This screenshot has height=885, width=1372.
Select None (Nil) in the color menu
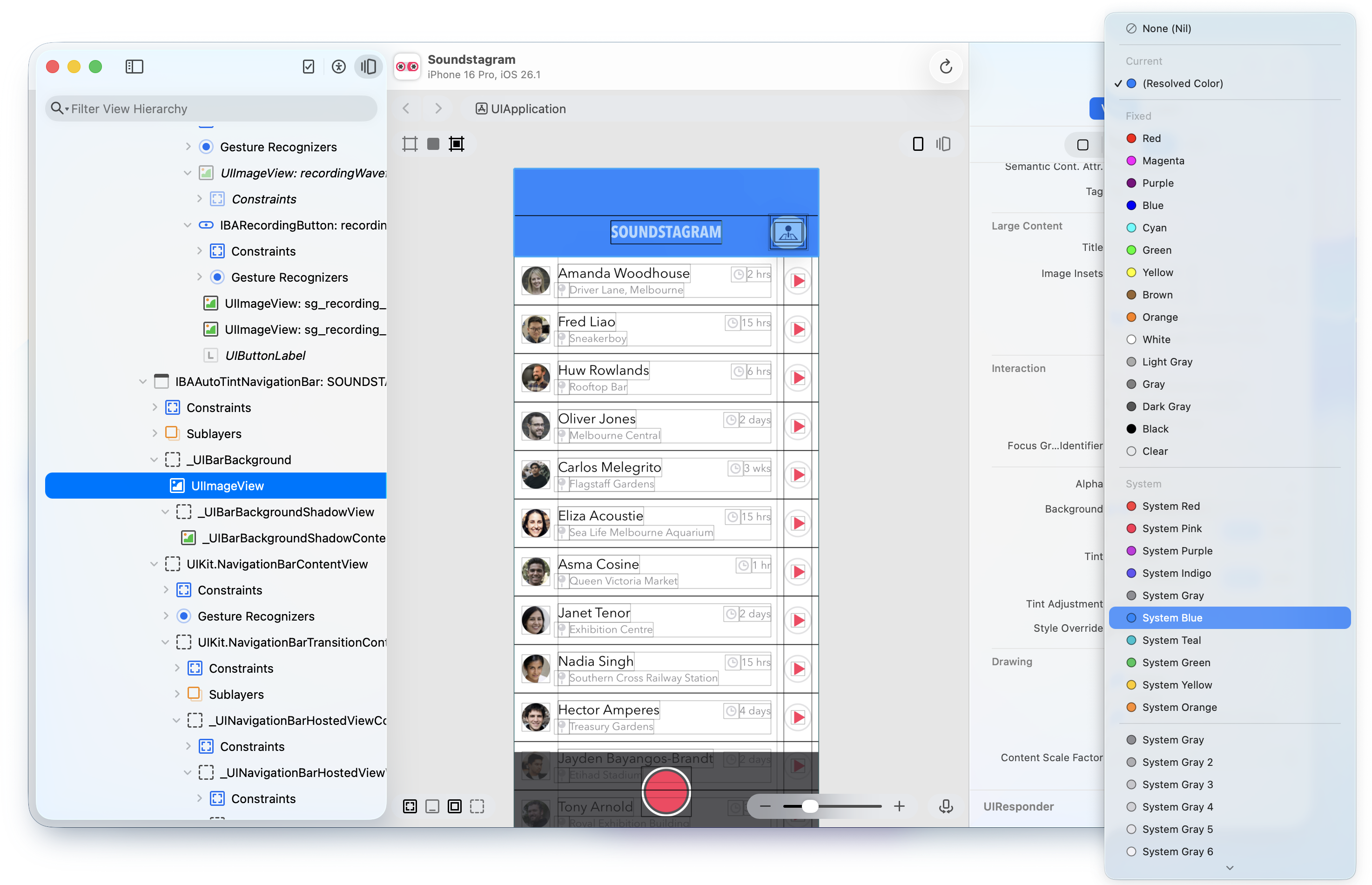coord(1166,29)
